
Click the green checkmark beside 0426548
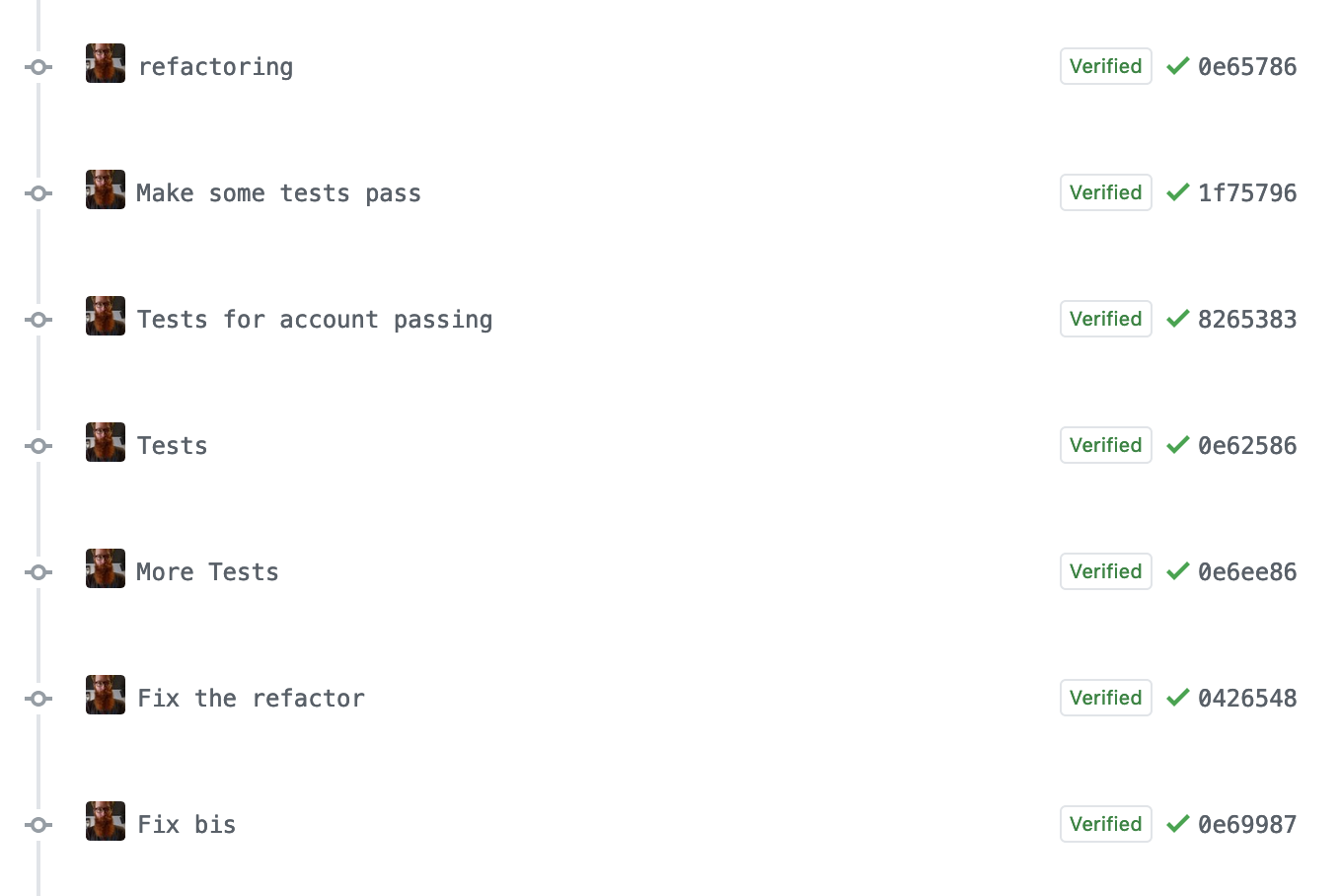[1177, 698]
